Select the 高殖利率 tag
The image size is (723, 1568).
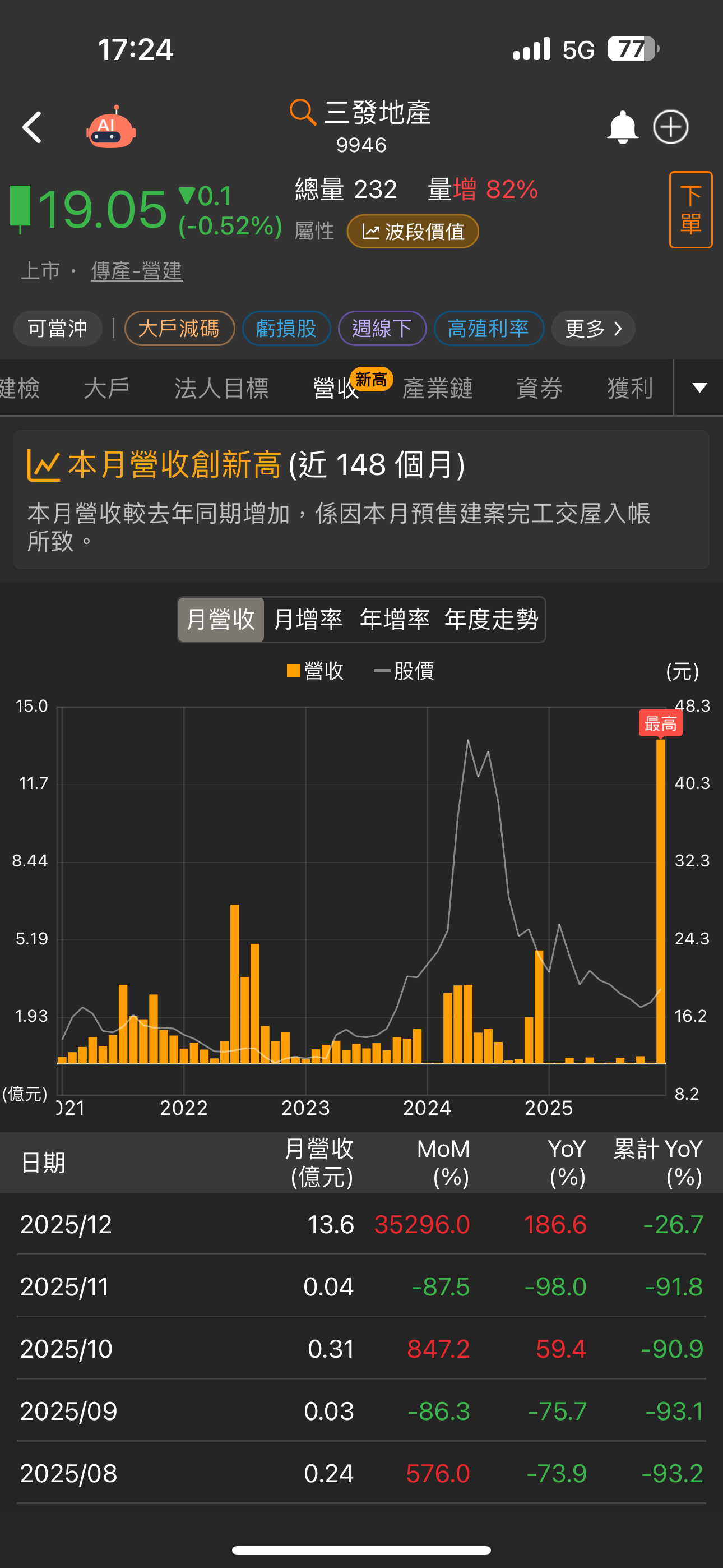click(x=489, y=329)
